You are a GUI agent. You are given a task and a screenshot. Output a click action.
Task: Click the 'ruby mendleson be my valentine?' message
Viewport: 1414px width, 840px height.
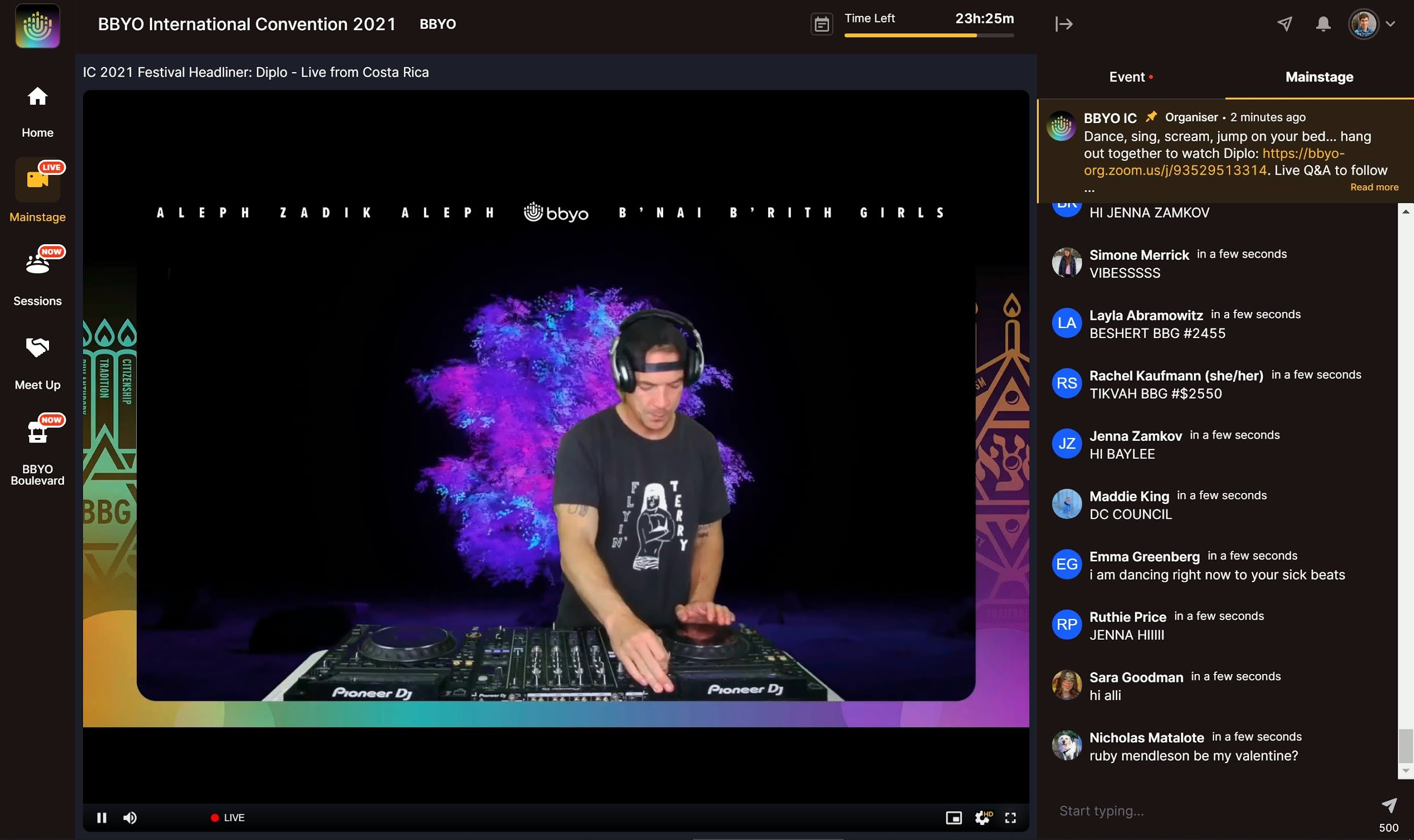click(x=1194, y=755)
